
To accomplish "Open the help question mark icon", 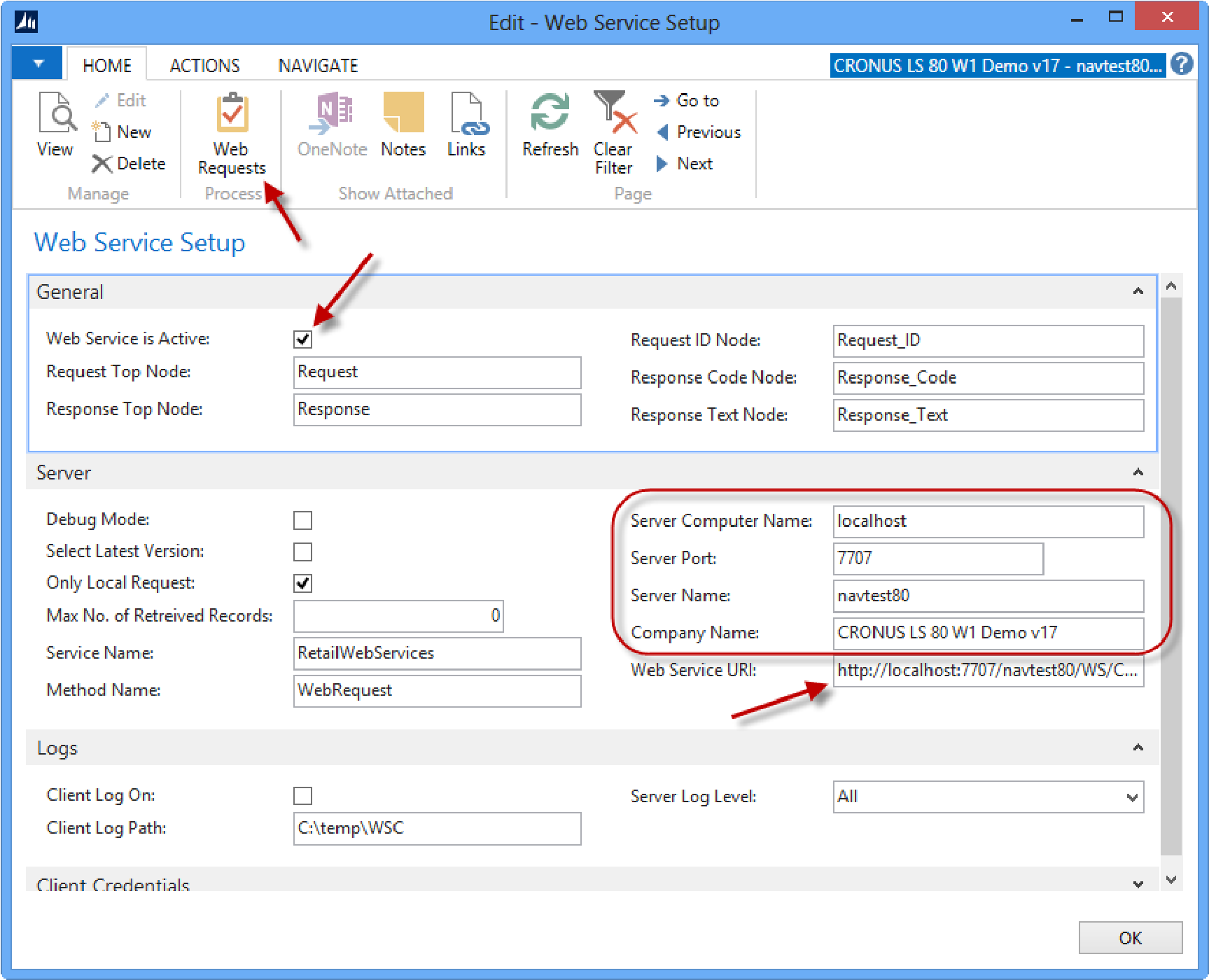I will (1182, 64).
